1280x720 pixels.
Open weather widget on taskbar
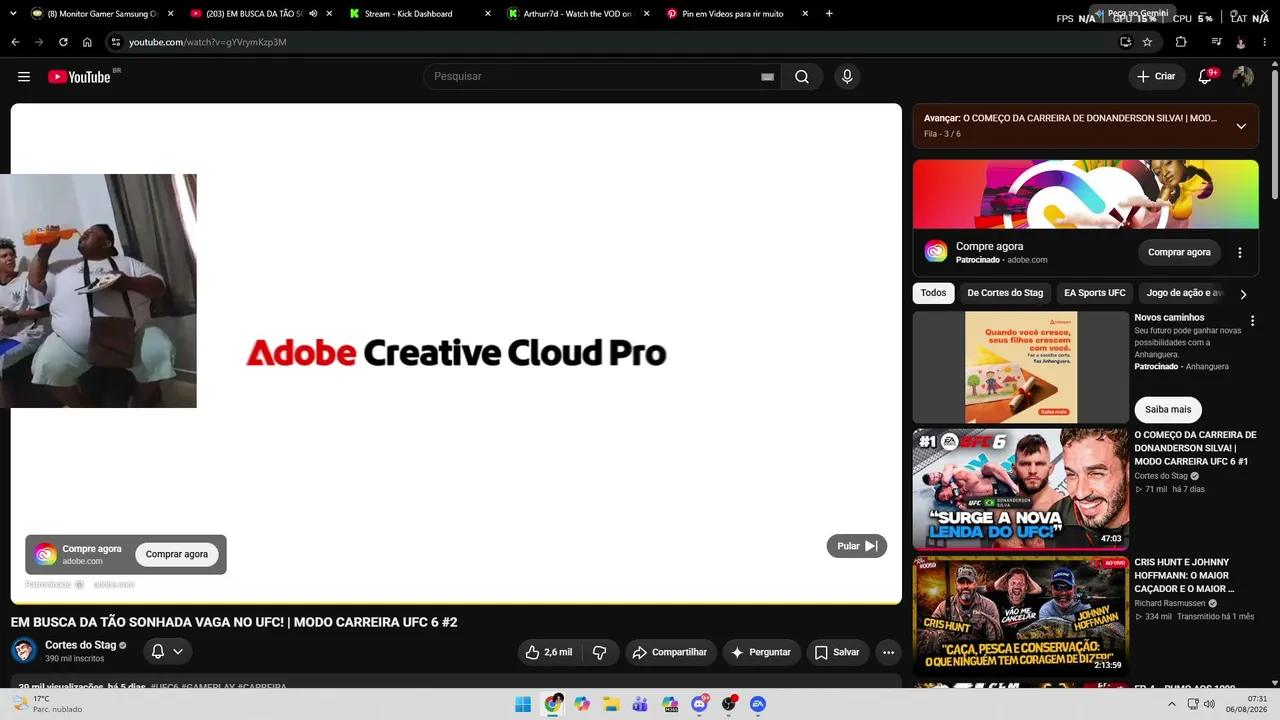48,704
